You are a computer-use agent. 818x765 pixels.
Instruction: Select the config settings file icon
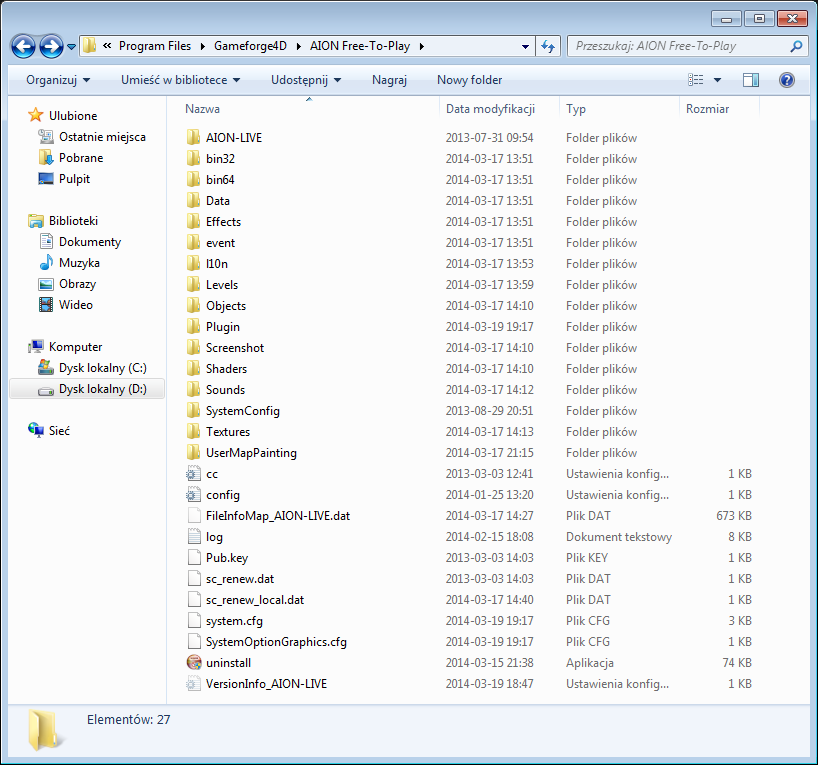[x=194, y=494]
